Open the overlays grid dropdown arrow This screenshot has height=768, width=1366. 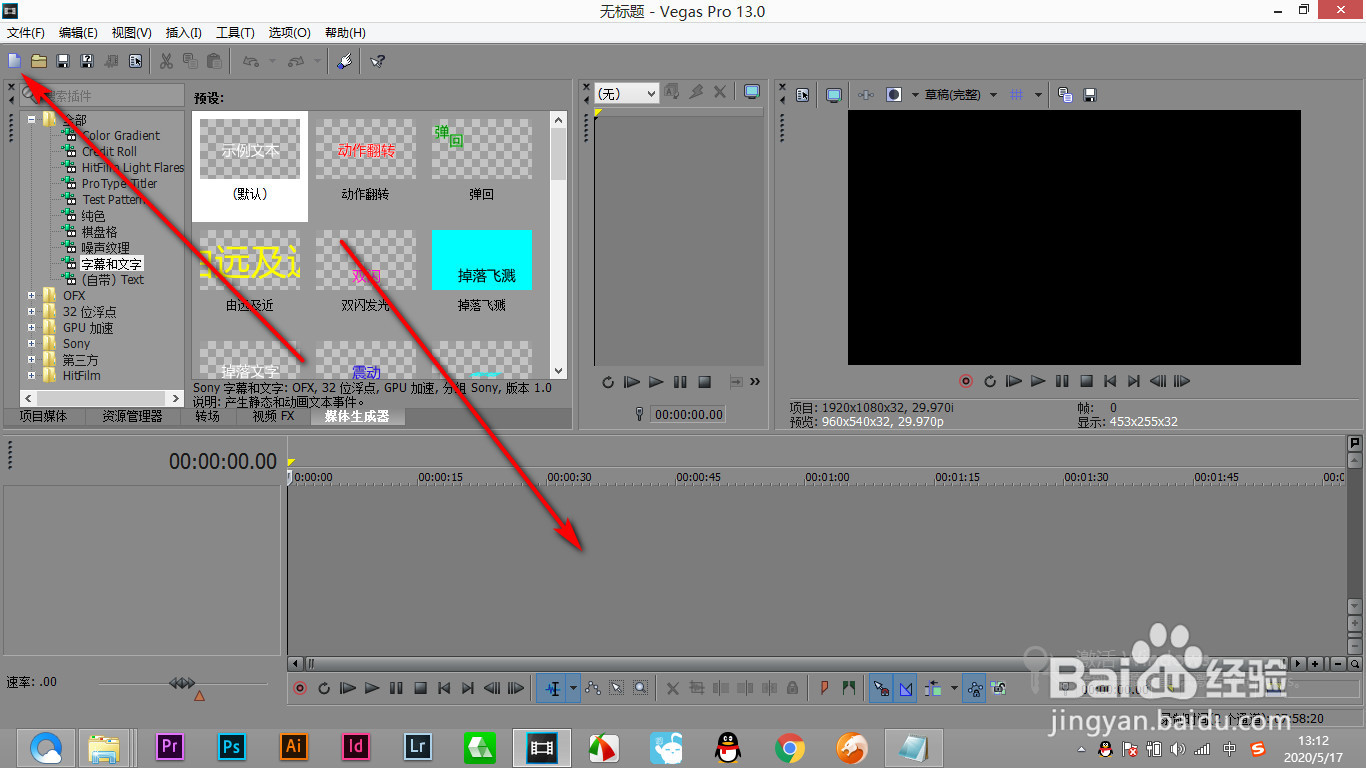1038,95
